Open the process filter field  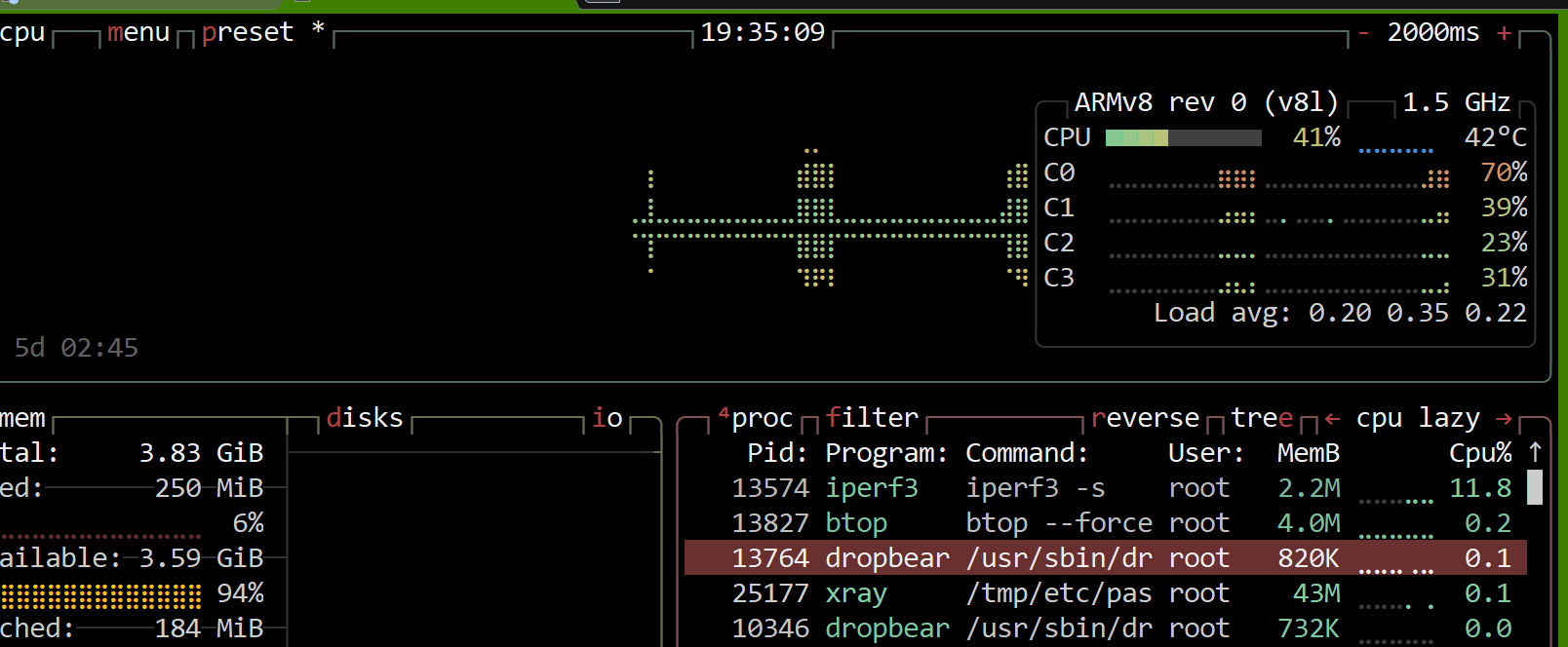tap(872, 418)
